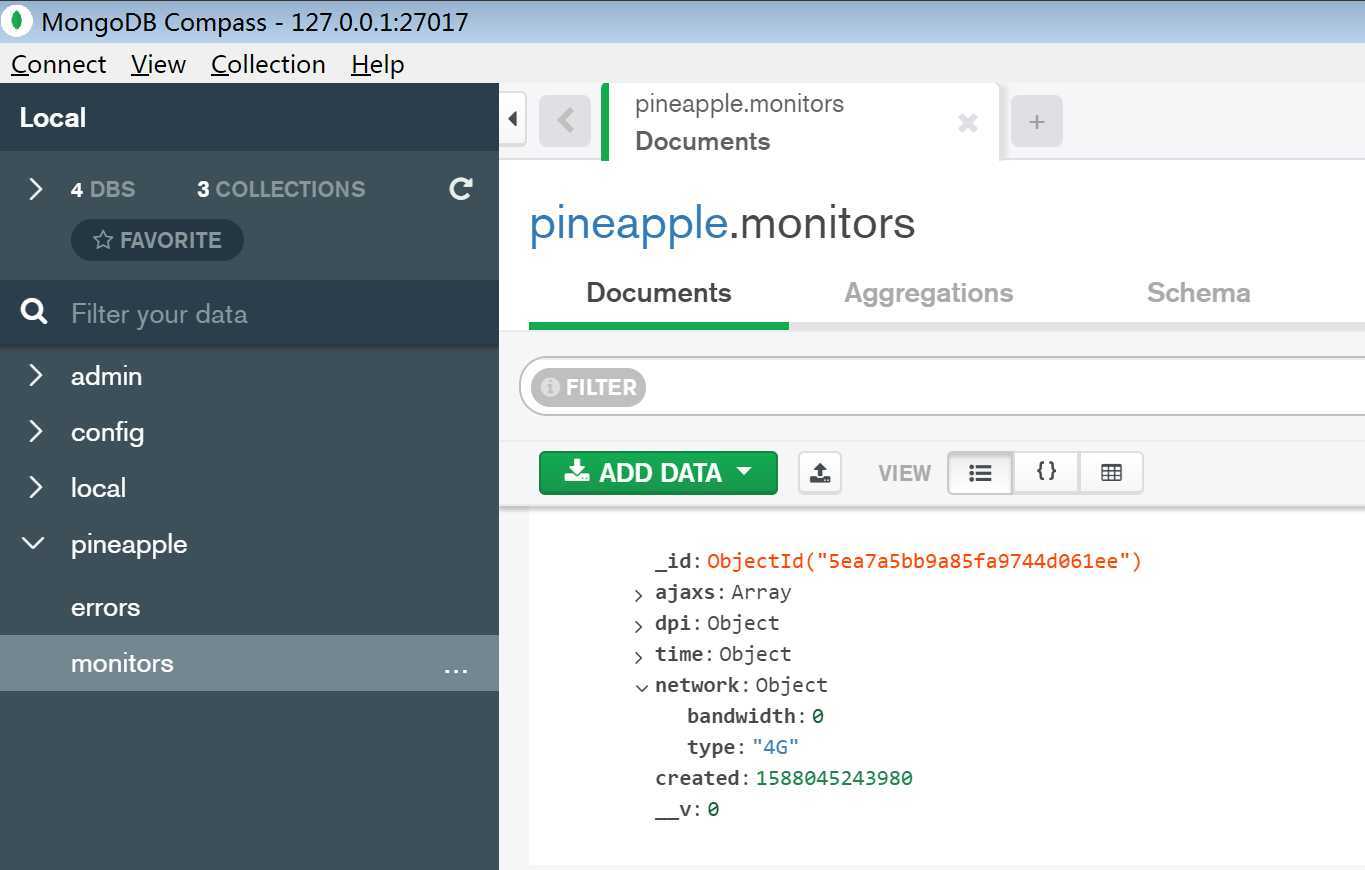This screenshot has height=870, width=1365.
Task: Expand the dpi Object field
Action: click(638, 625)
